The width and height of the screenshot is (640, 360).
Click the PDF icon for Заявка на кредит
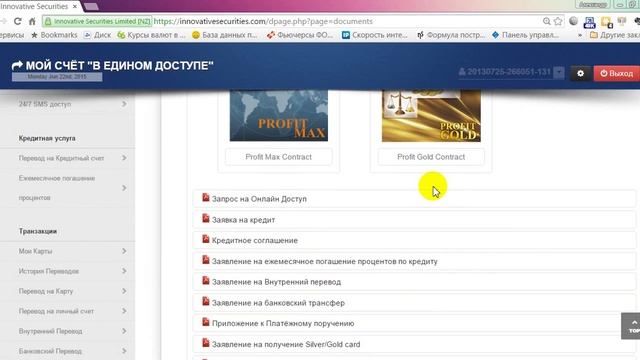pyautogui.click(x=206, y=219)
